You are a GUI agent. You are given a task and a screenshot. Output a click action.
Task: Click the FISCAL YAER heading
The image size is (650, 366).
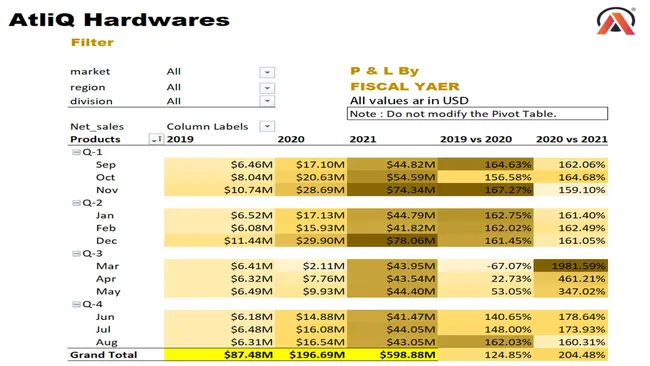click(x=405, y=87)
